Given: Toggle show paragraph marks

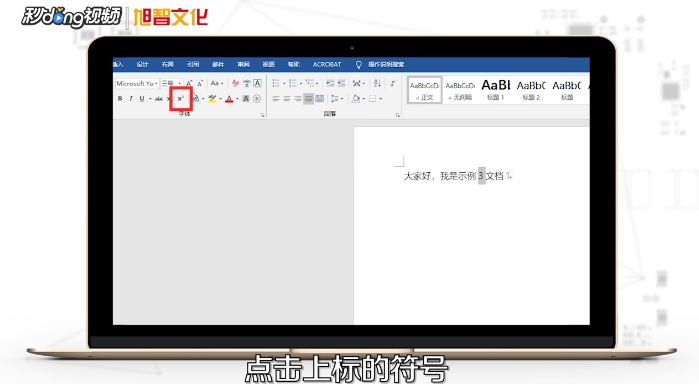Looking at the screenshot, I should tap(393, 83).
